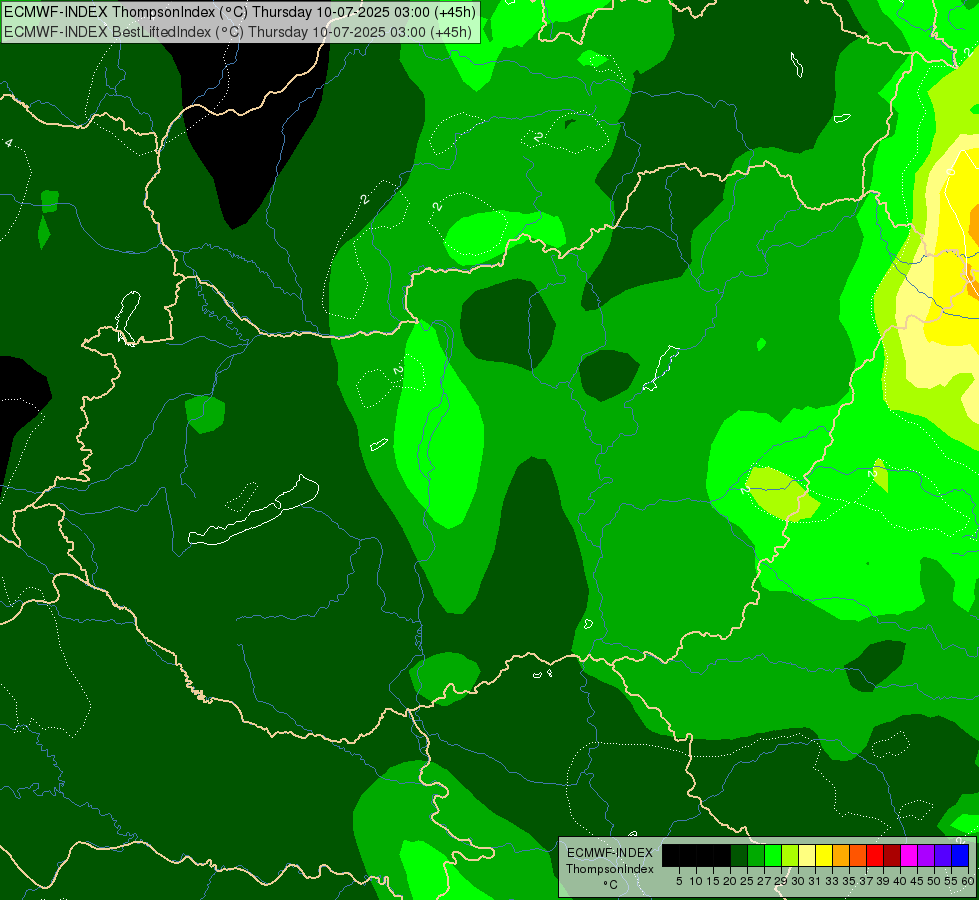Screen dimensions: 979x900
Task: Select the blue 55-60 legend swatch
Action: (960, 855)
